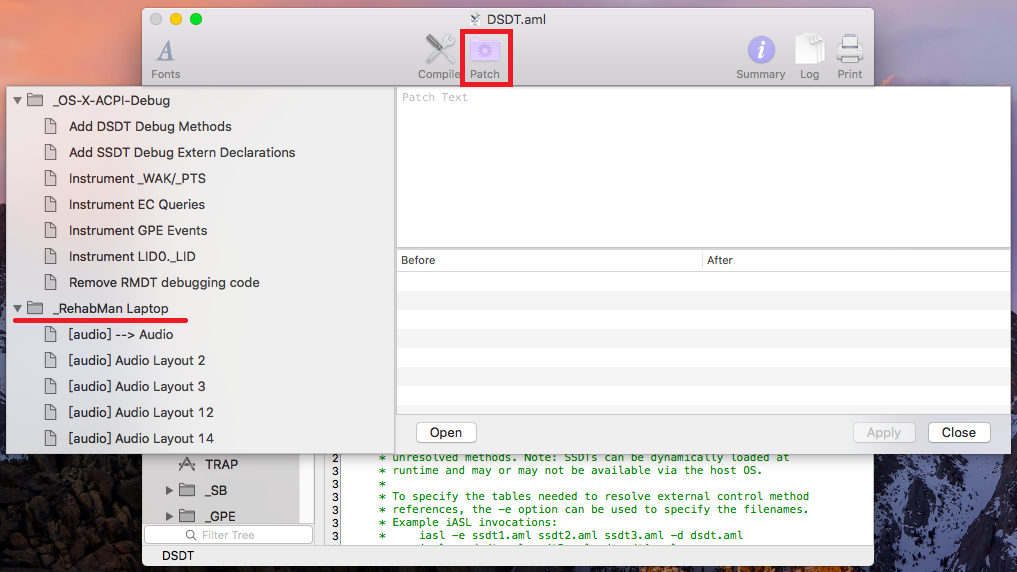The image size is (1017, 572).
Task: Select Add SSDT Debug Extern Declarations
Action: (x=182, y=152)
